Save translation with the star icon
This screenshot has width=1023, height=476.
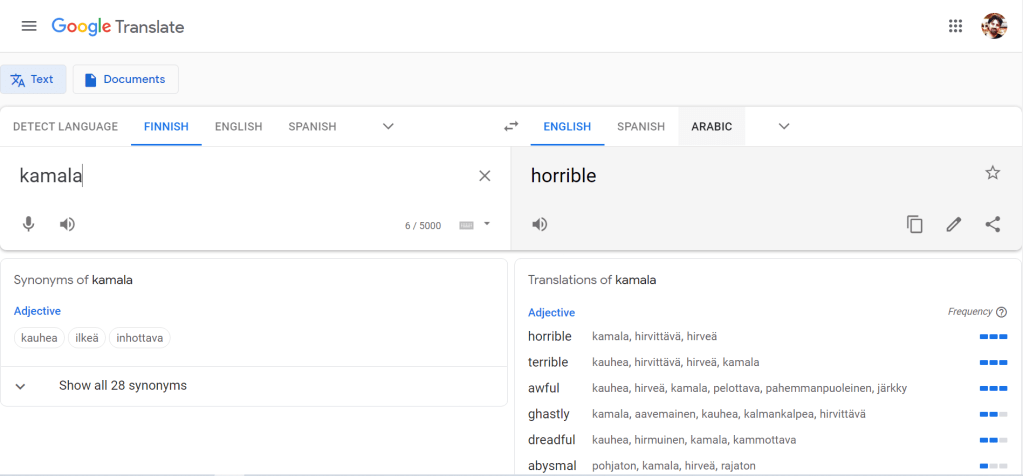point(992,173)
